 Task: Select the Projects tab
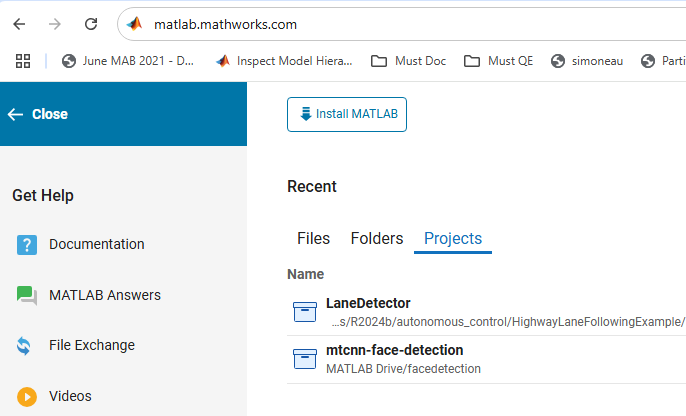[x=453, y=239]
